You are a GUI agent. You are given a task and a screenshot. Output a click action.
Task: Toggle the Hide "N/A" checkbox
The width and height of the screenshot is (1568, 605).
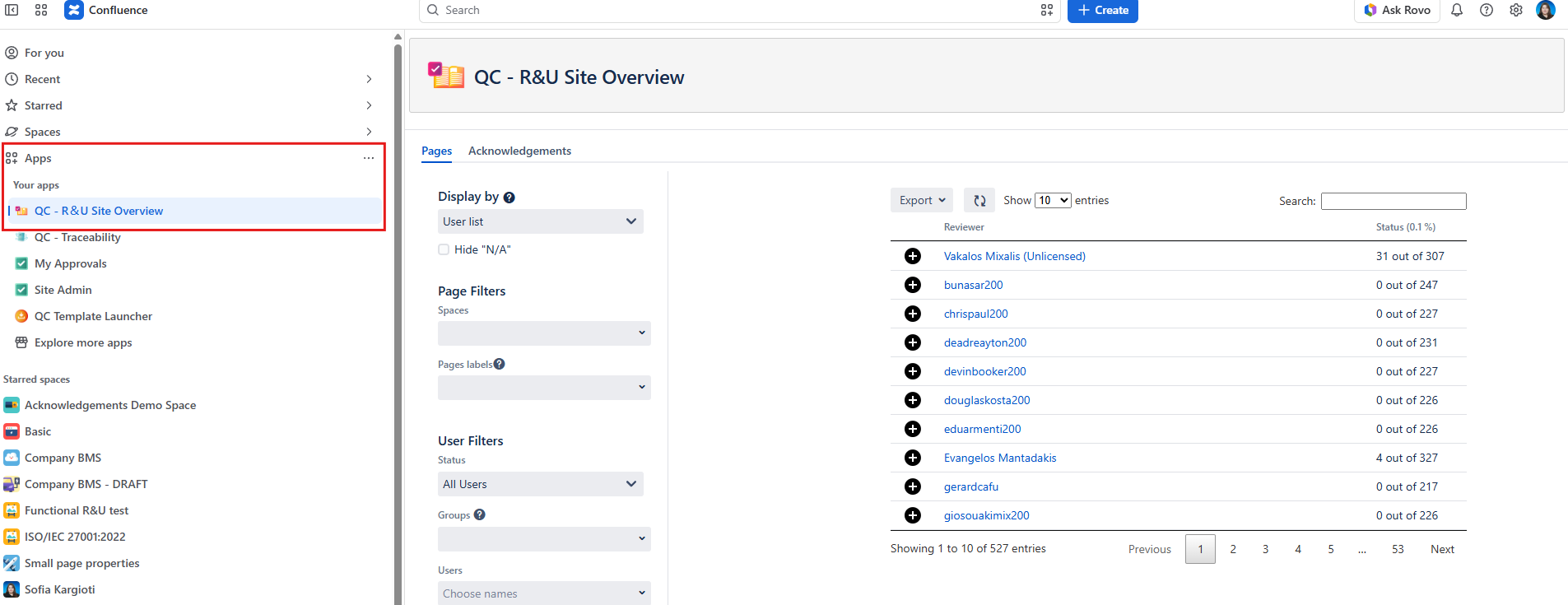pos(444,249)
